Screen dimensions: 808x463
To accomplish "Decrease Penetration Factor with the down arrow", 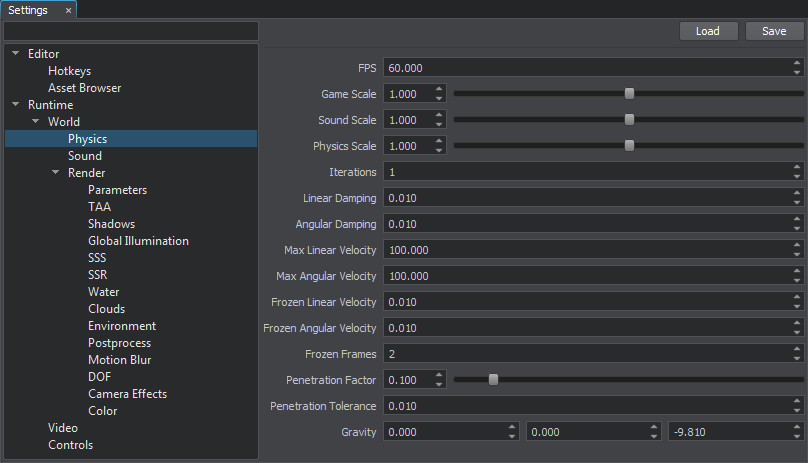I will [x=439, y=385].
